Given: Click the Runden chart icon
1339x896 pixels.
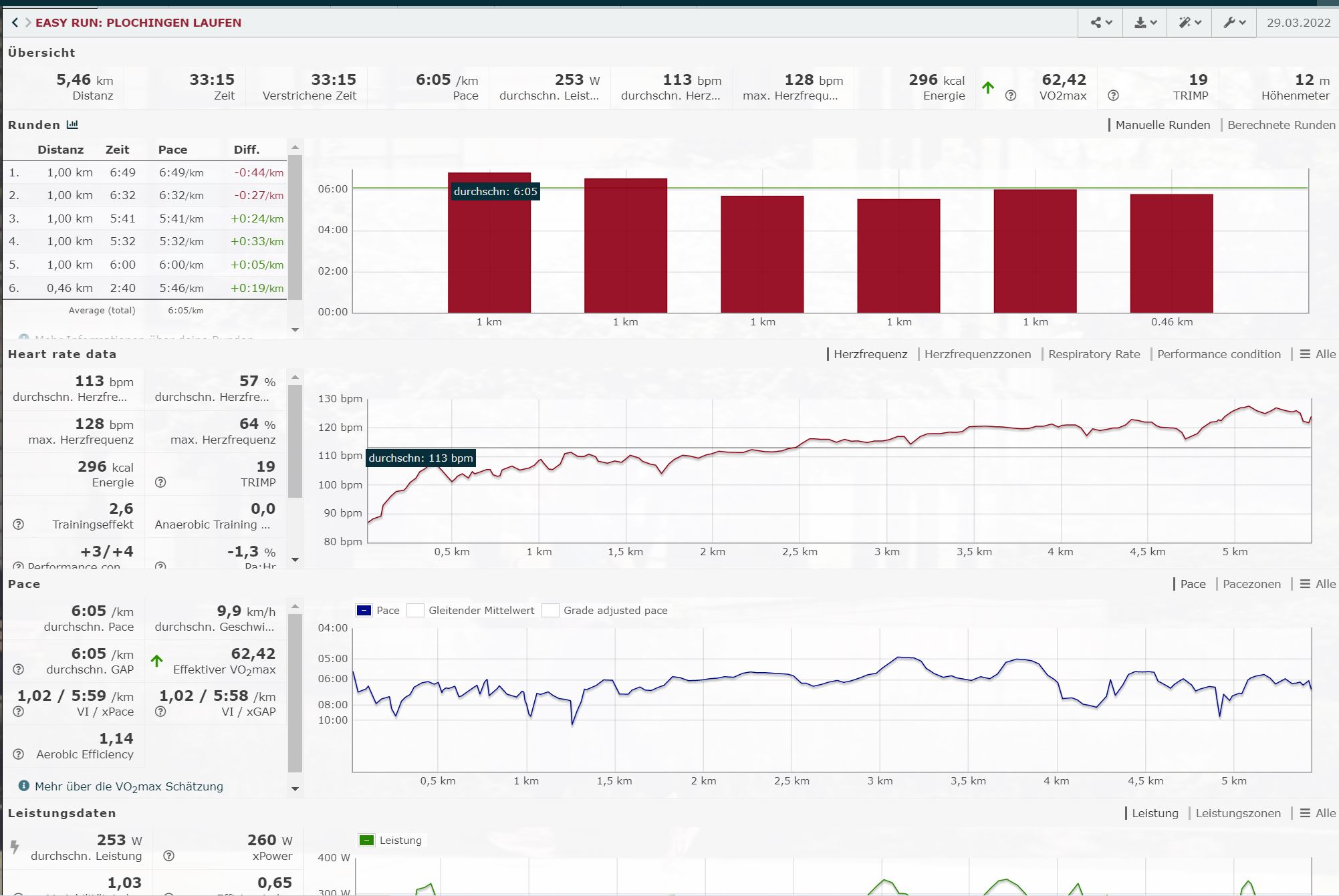Looking at the screenshot, I should pyautogui.click(x=72, y=125).
